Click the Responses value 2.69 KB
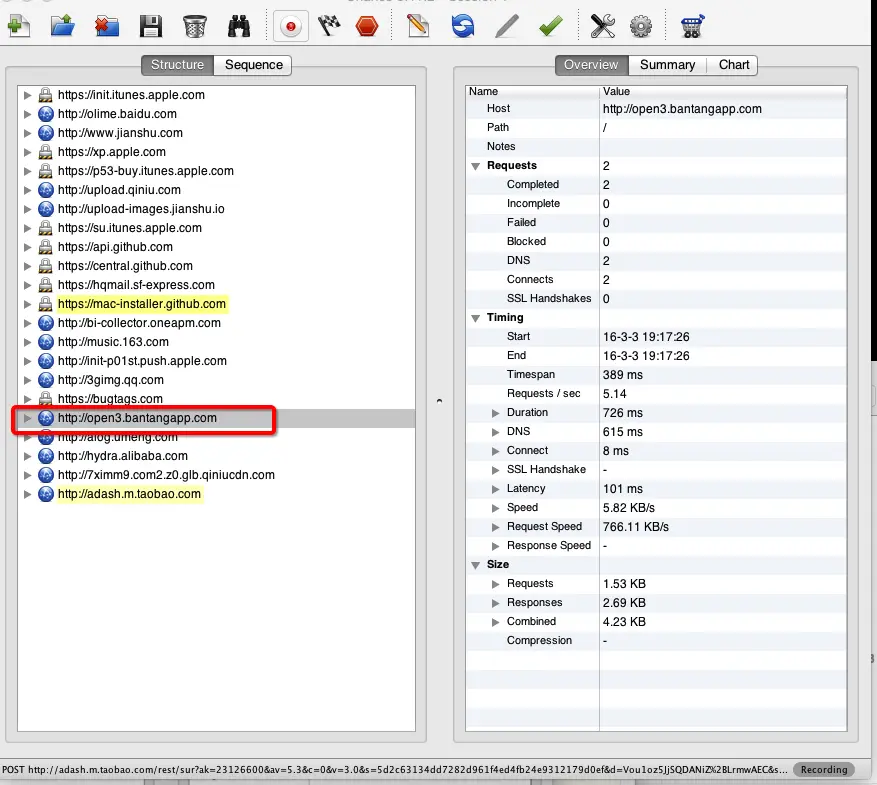 coord(624,603)
